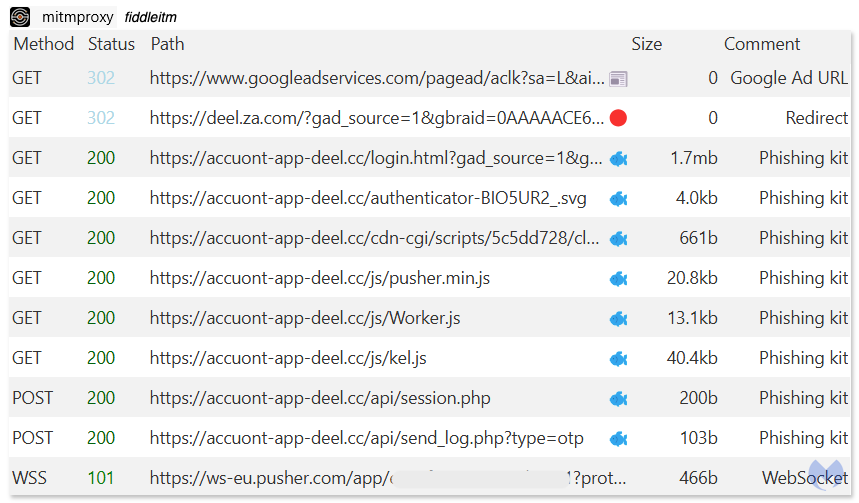Click the fish icon beside pusher.min.js

[x=619, y=278]
